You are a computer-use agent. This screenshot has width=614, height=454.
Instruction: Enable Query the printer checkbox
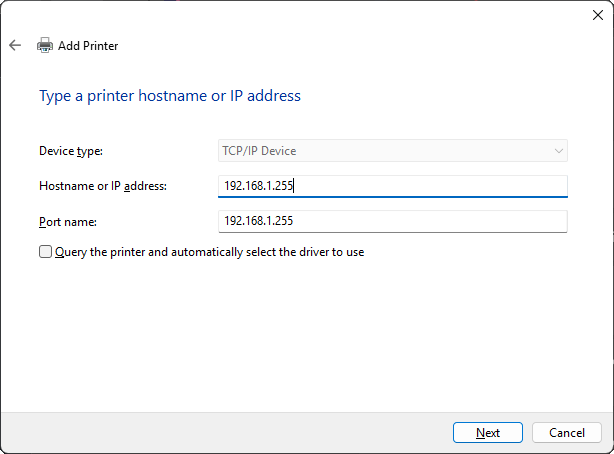click(x=45, y=251)
